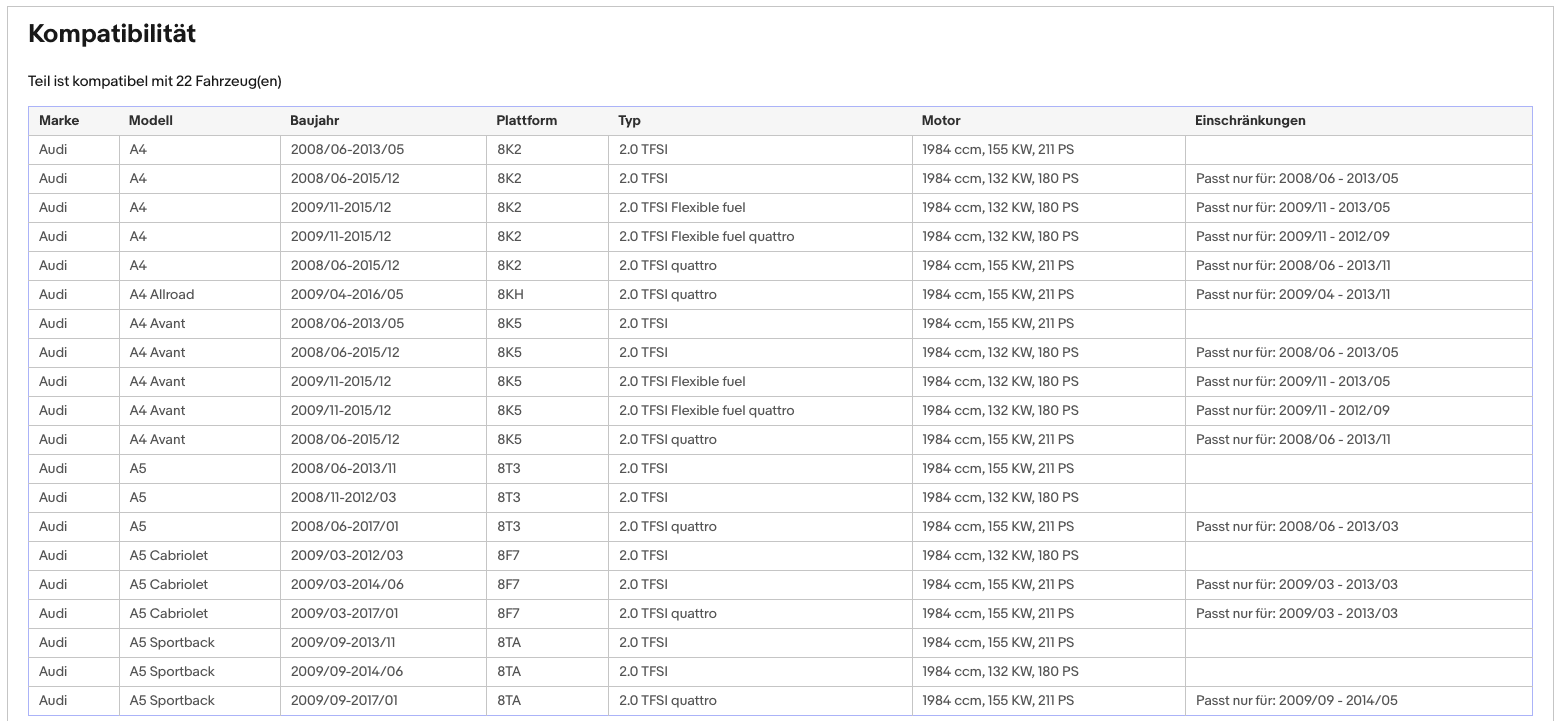
Task: Click Baujahr 2009/03-2014/06 cell
Action: coord(347,584)
